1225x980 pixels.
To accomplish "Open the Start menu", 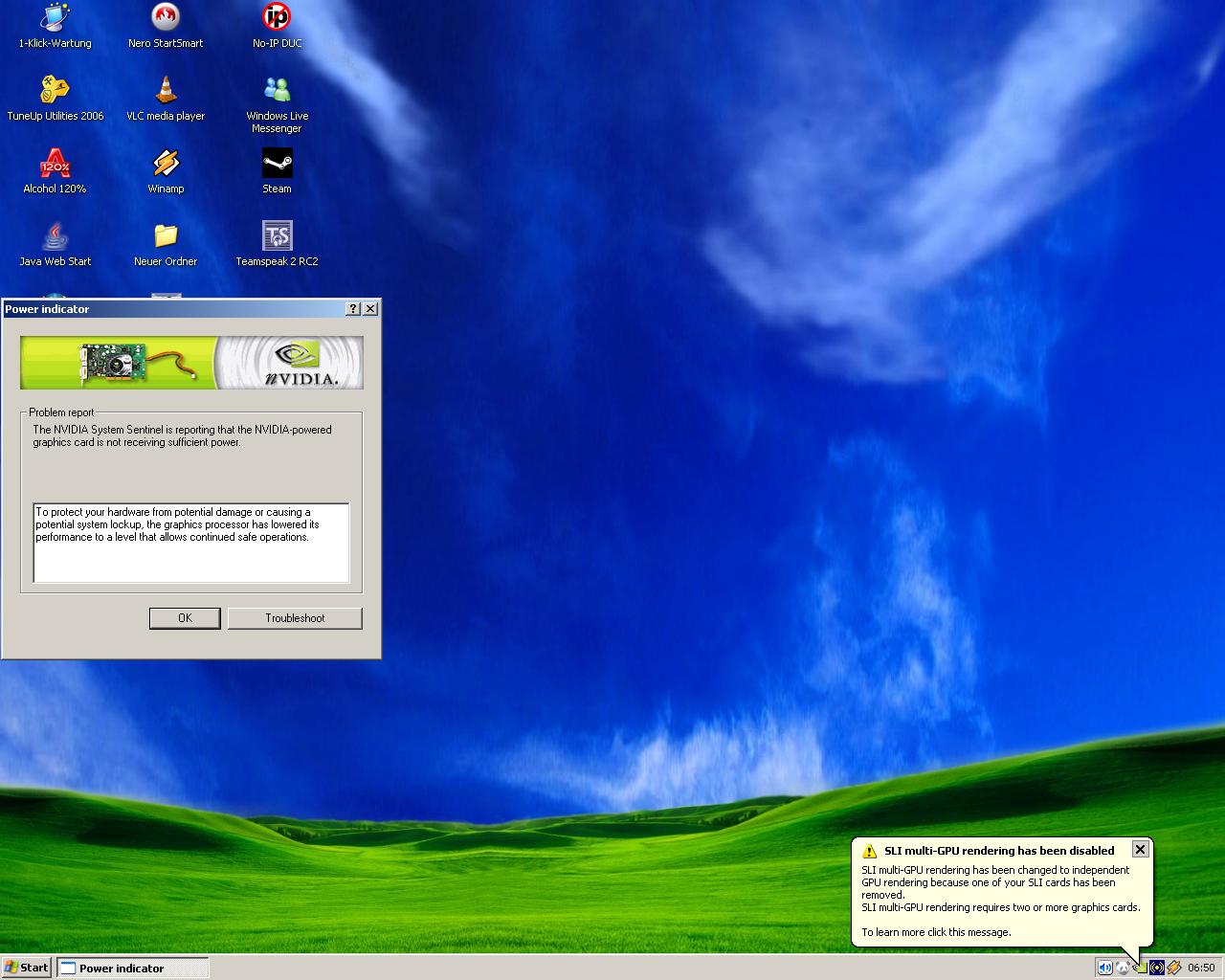I will 27,968.
